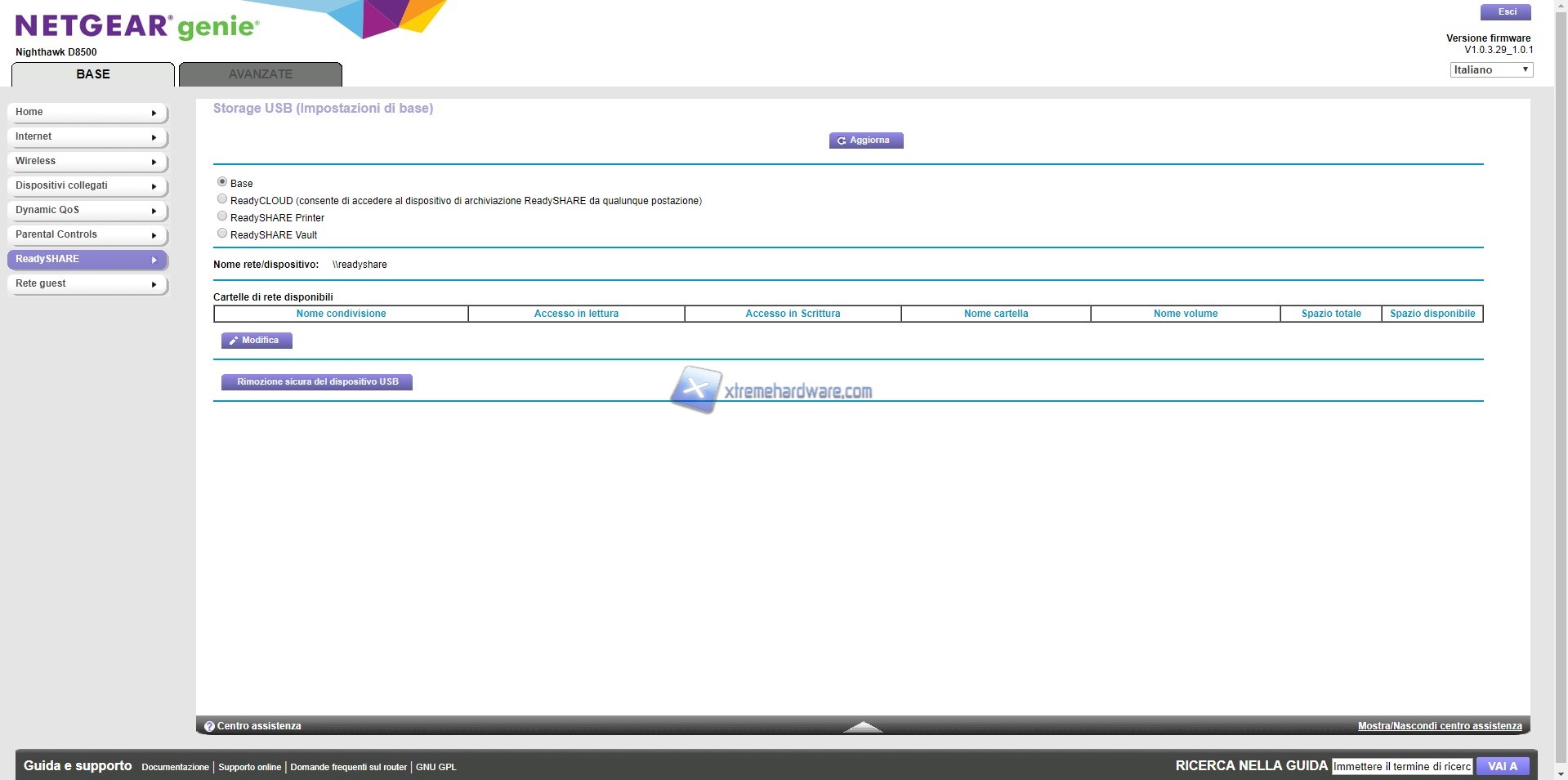Viewport: 1568px width, 780px height.
Task: Click the Aggiorna refresh button
Action: (865, 140)
